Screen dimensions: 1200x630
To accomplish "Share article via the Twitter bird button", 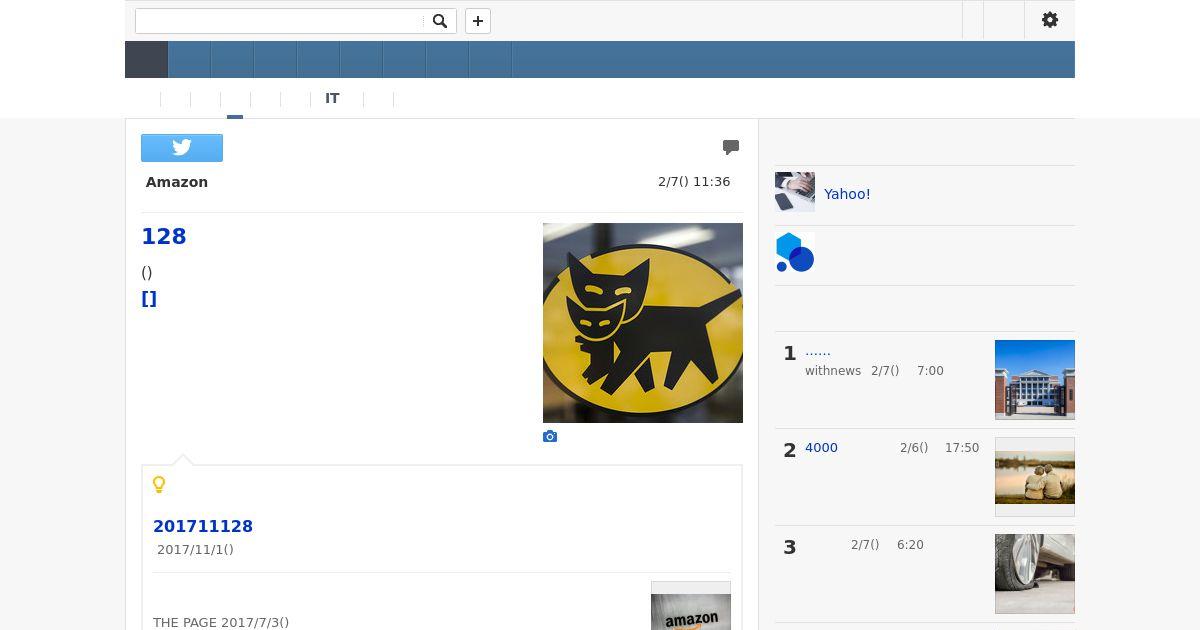I will [182, 148].
